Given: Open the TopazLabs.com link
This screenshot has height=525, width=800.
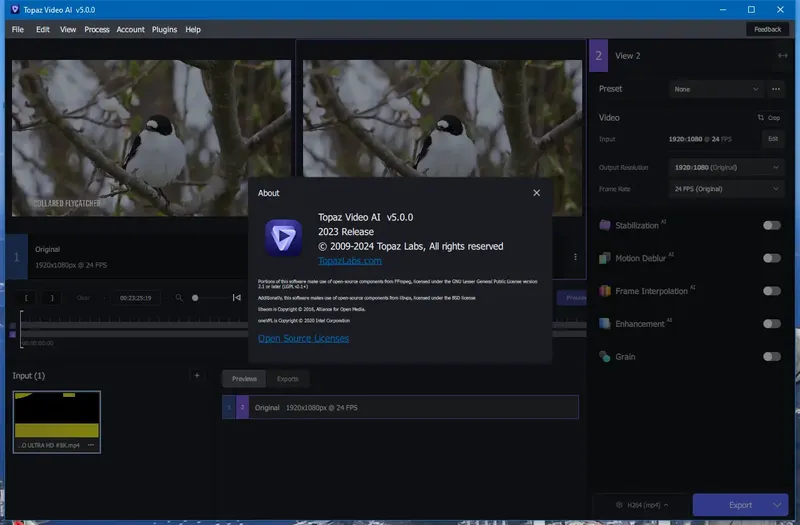Looking at the screenshot, I should pos(349,261).
